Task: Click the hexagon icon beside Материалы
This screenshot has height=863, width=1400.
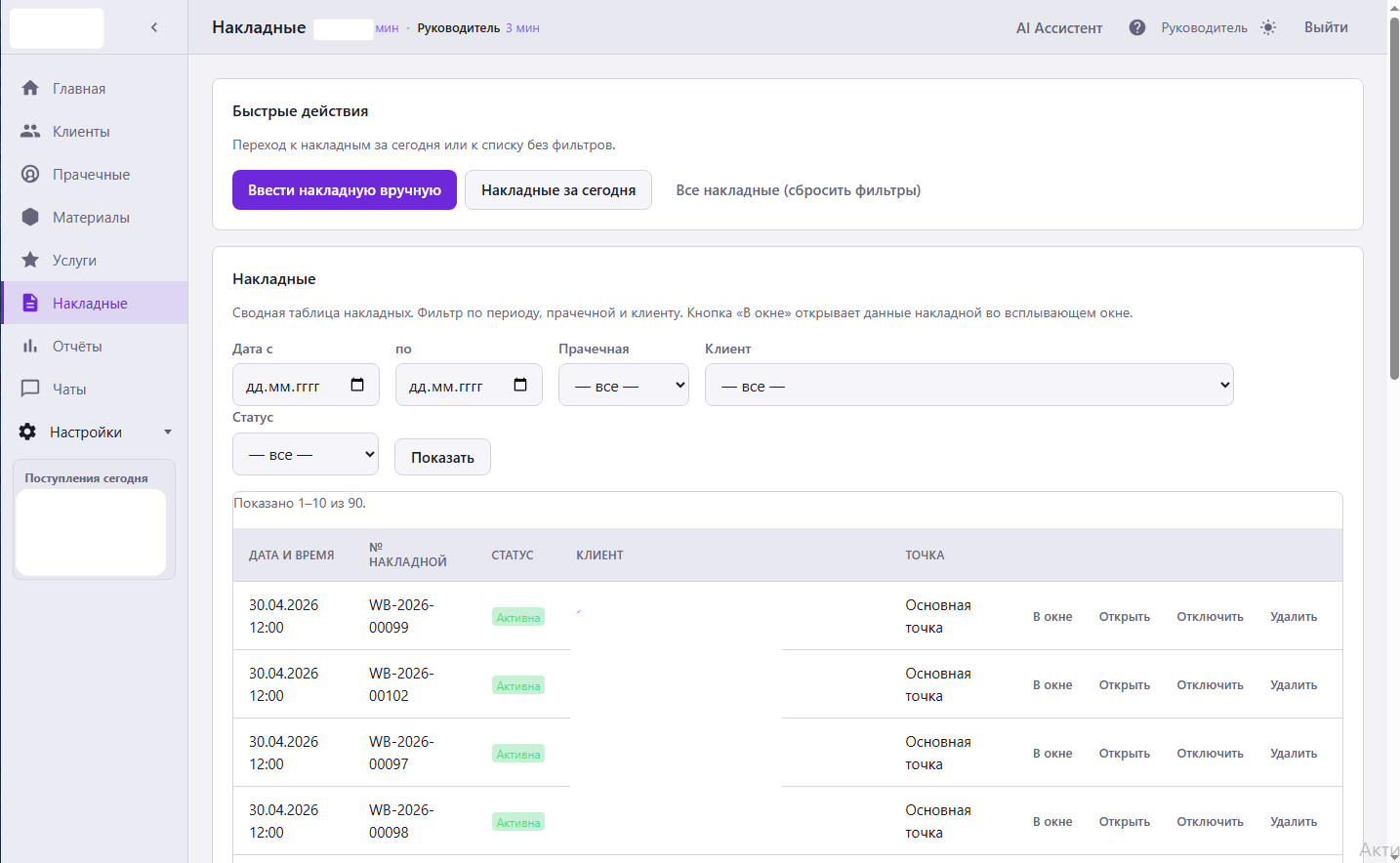Action: (30, 217)
